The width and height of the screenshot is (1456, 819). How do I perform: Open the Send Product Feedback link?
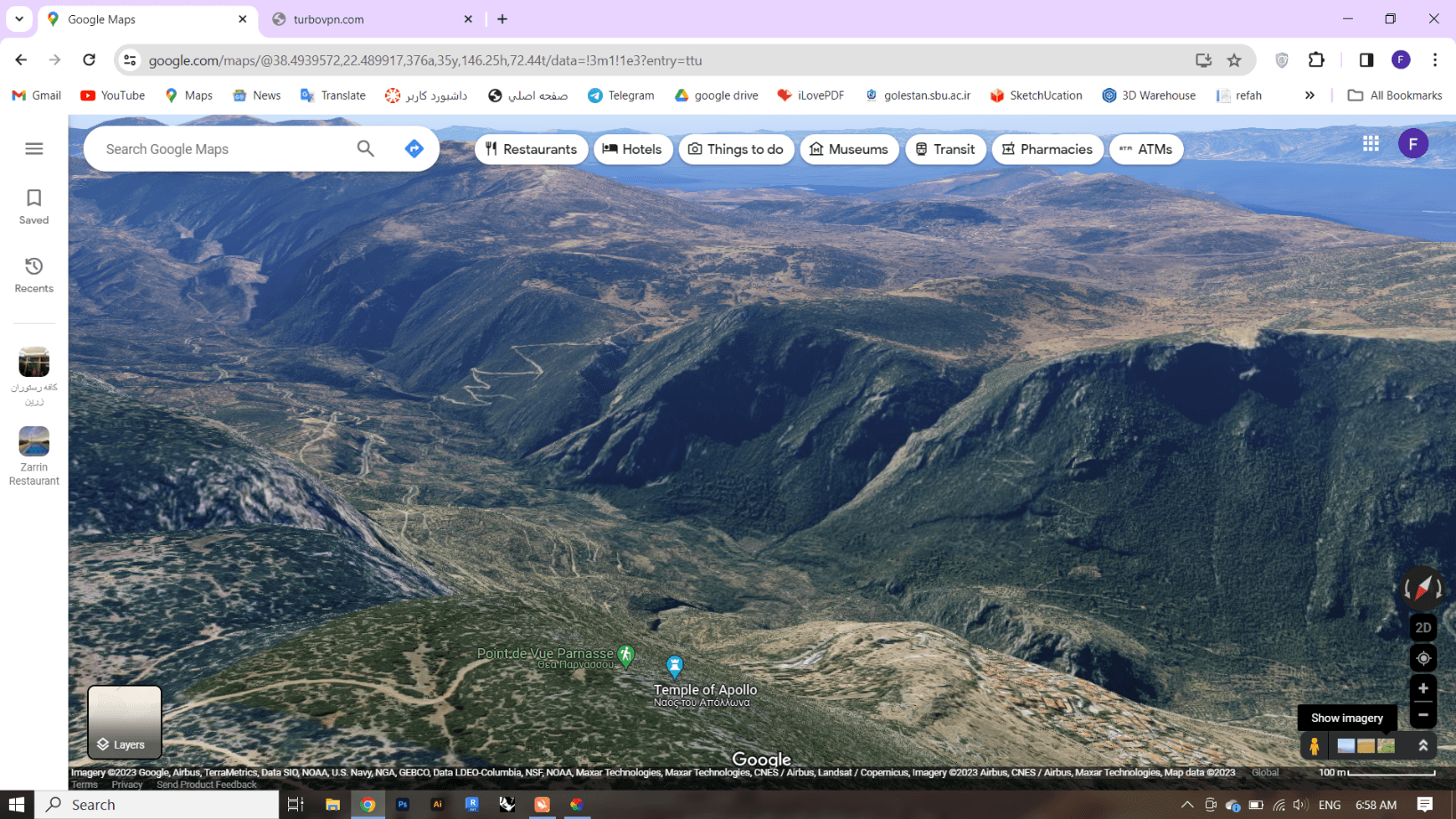click(x=206, y=784)
